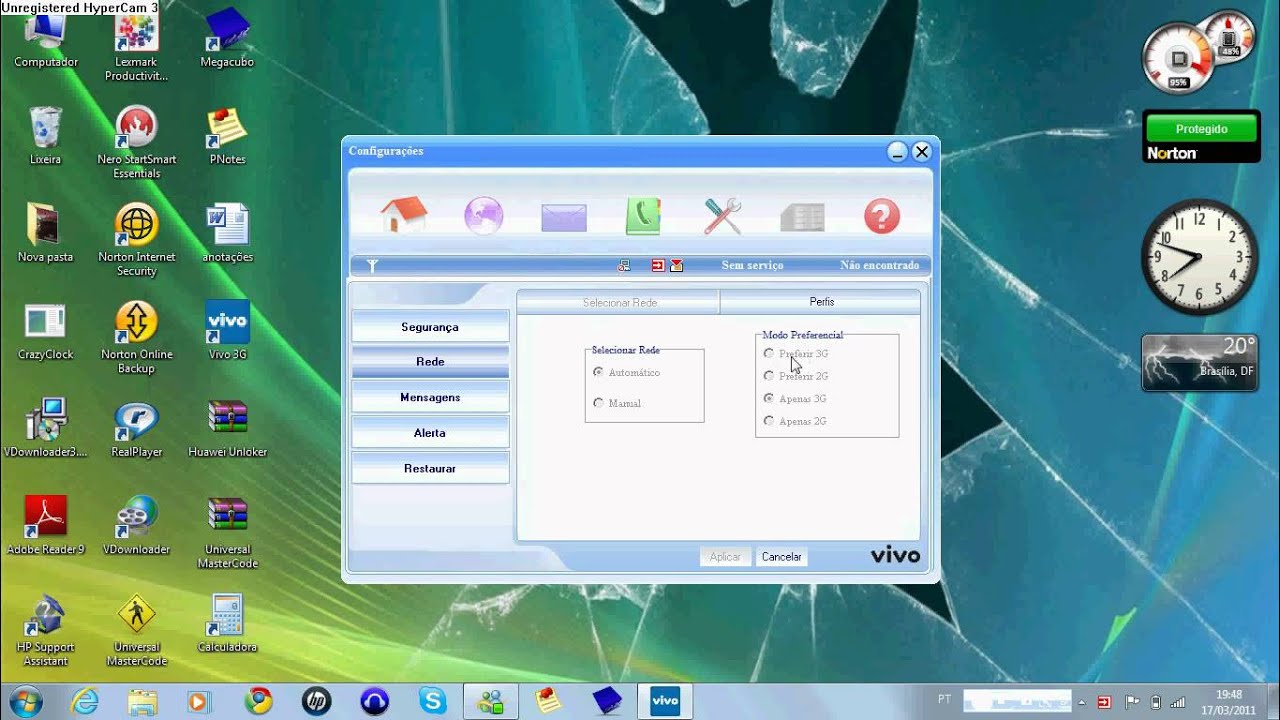Viewport: 1280px width, 720px height.
Task: Open the Lixeira recycle bin
Action: (x=46, y=136)
